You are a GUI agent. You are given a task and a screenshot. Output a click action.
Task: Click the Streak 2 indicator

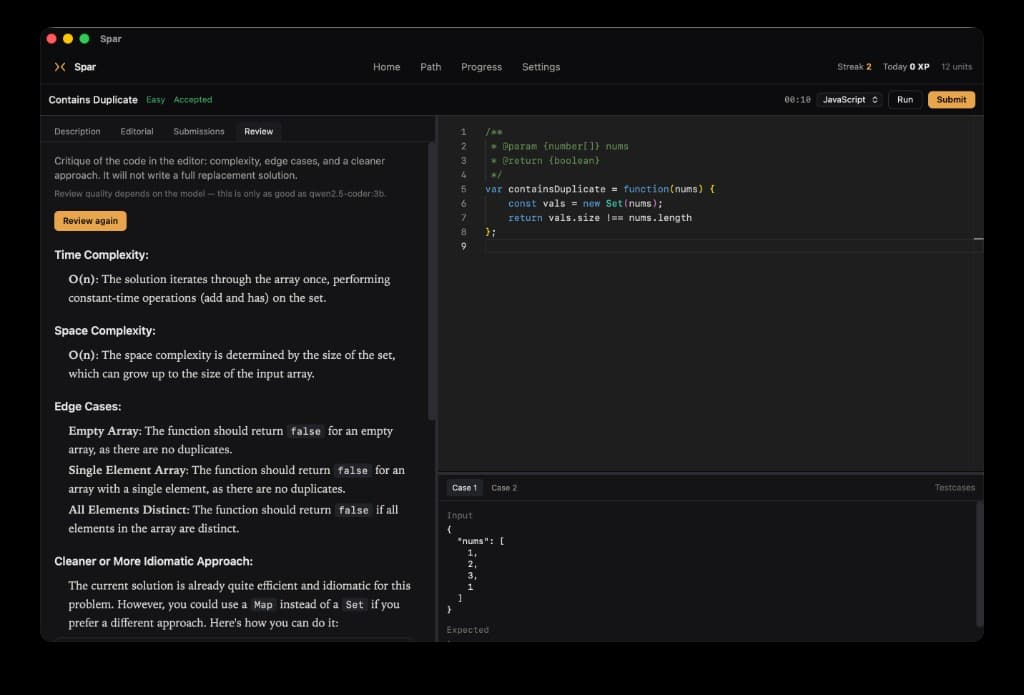click(x=854, y=67)
